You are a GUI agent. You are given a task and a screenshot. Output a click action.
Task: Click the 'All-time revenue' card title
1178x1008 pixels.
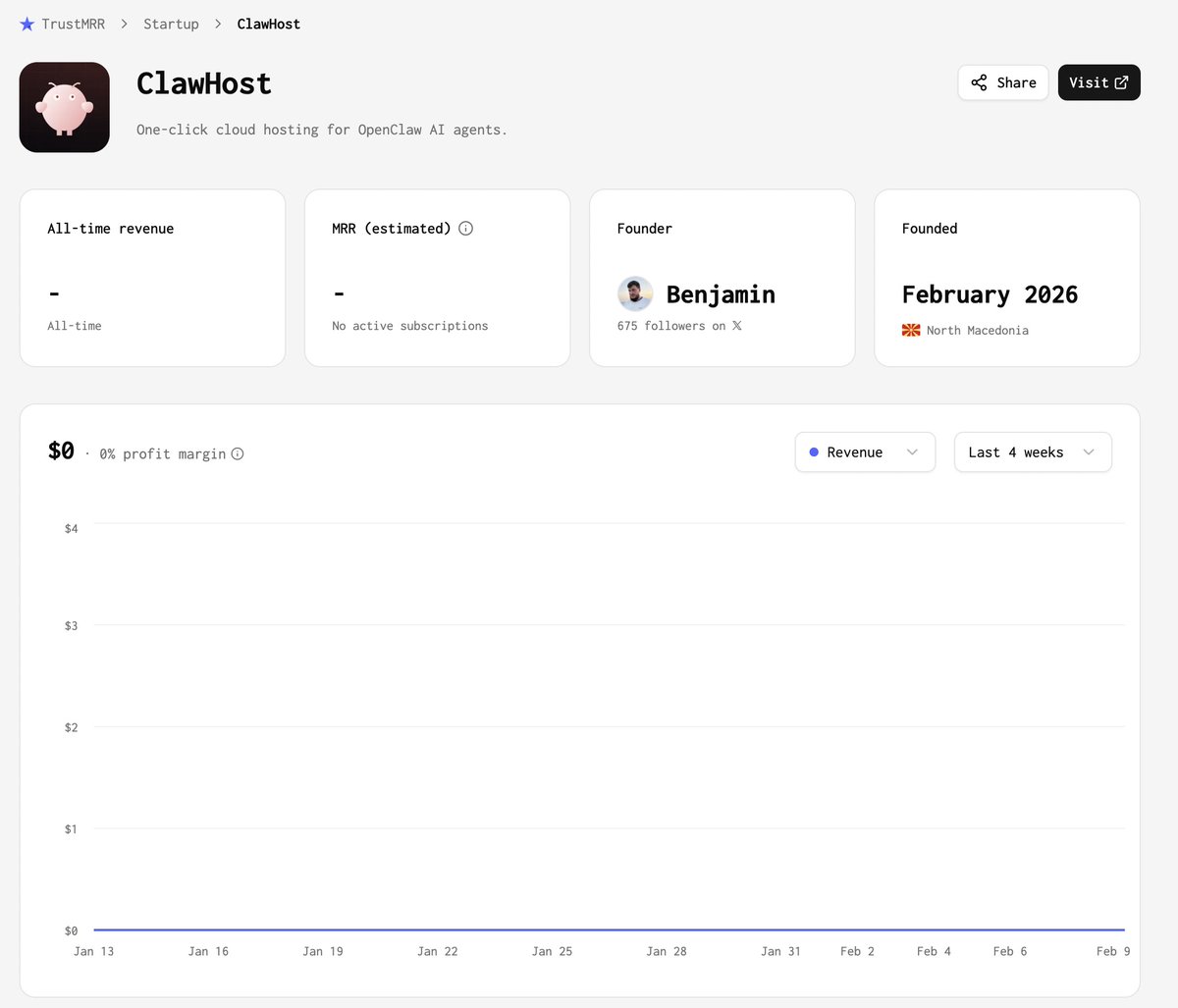click(111, 229)
